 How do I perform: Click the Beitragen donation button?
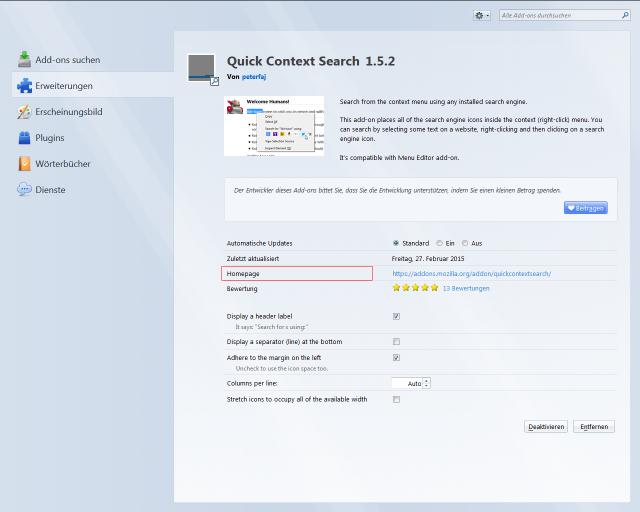[x=586, y=208]
